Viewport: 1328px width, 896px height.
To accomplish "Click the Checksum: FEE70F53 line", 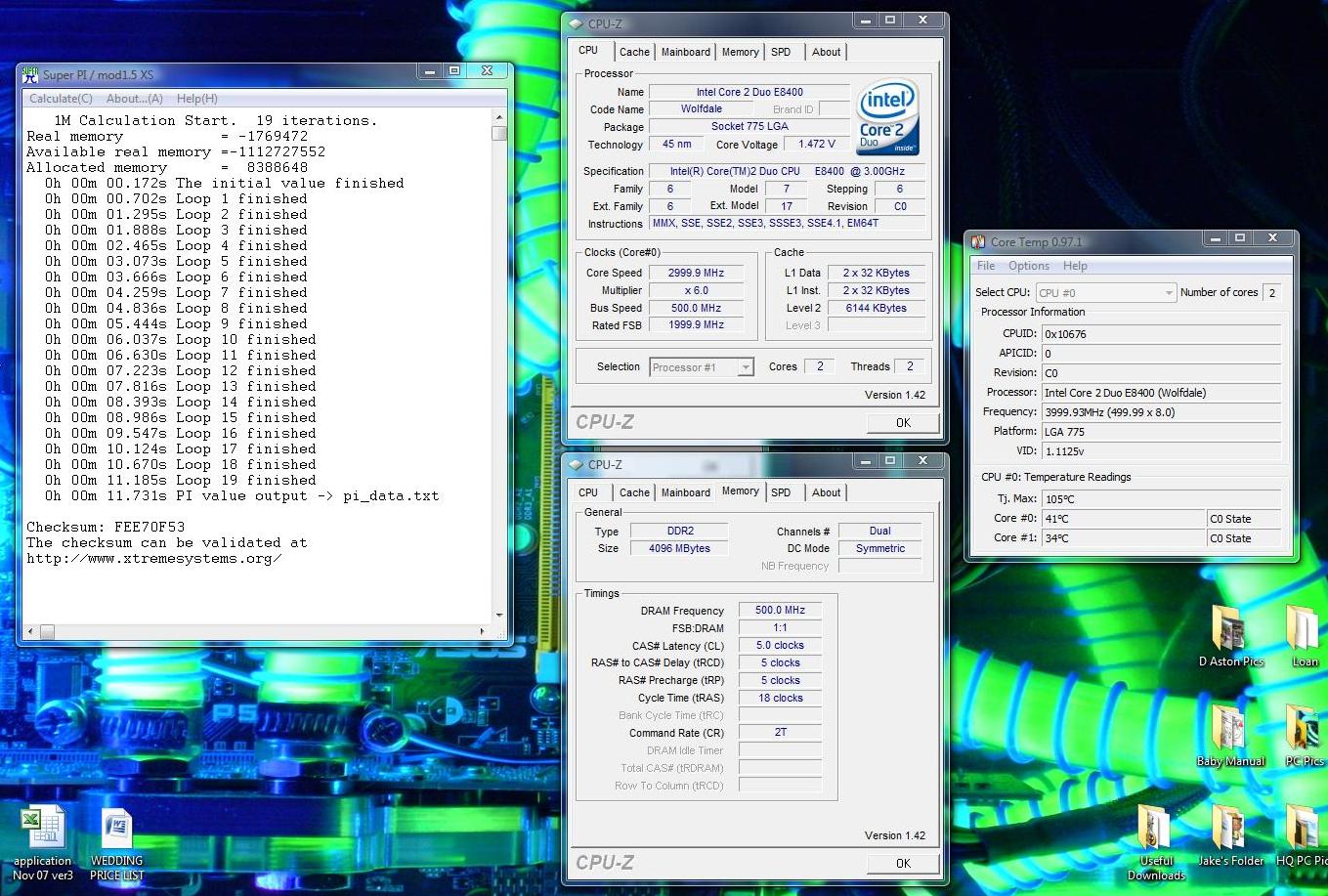I will tap(106, 527).
